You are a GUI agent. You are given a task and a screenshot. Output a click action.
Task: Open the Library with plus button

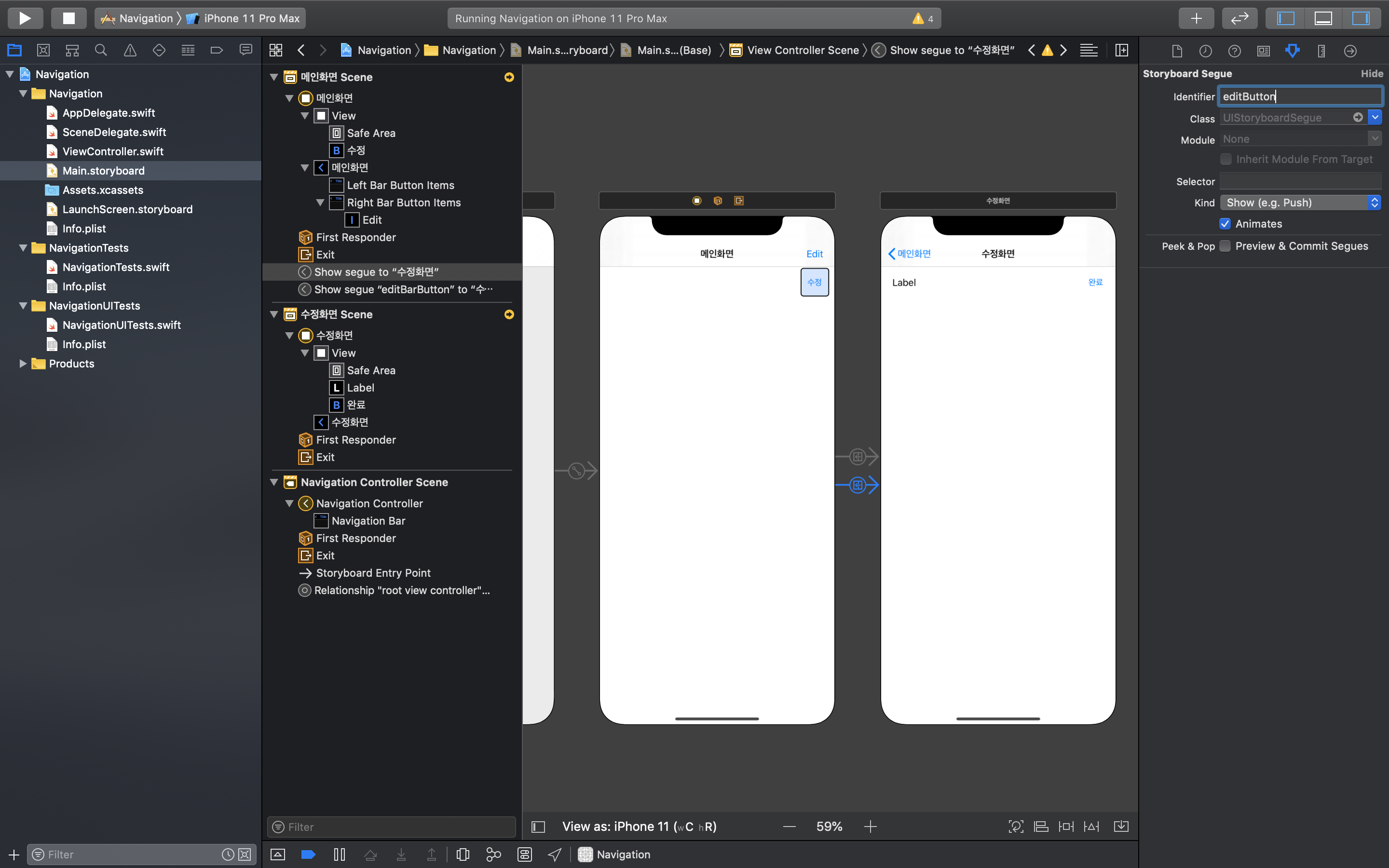tap(1196, 18)
